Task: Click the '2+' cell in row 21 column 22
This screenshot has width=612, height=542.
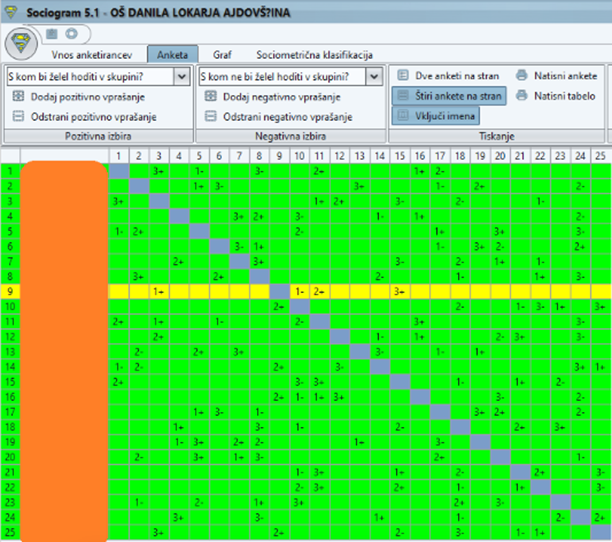Action: click(540, 472)
